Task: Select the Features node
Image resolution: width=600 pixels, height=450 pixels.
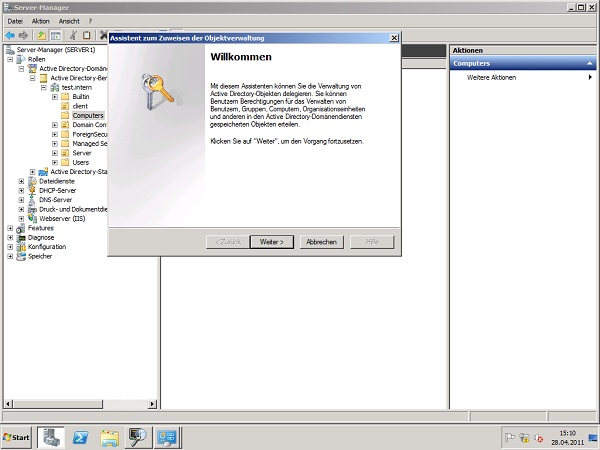Action: (41, 228)
